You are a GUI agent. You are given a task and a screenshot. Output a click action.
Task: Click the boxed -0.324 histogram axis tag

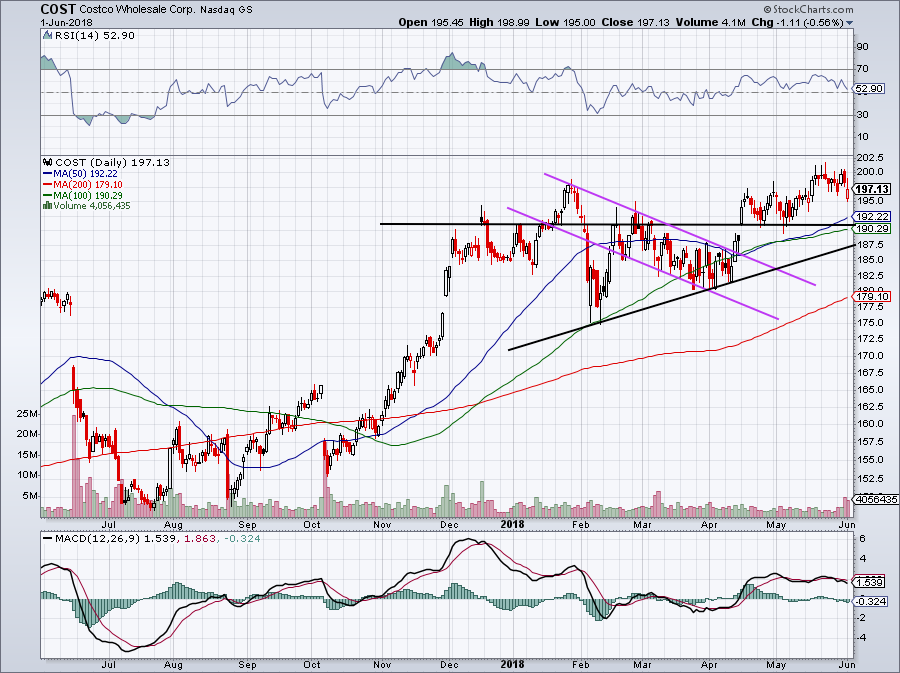[871, 602]
